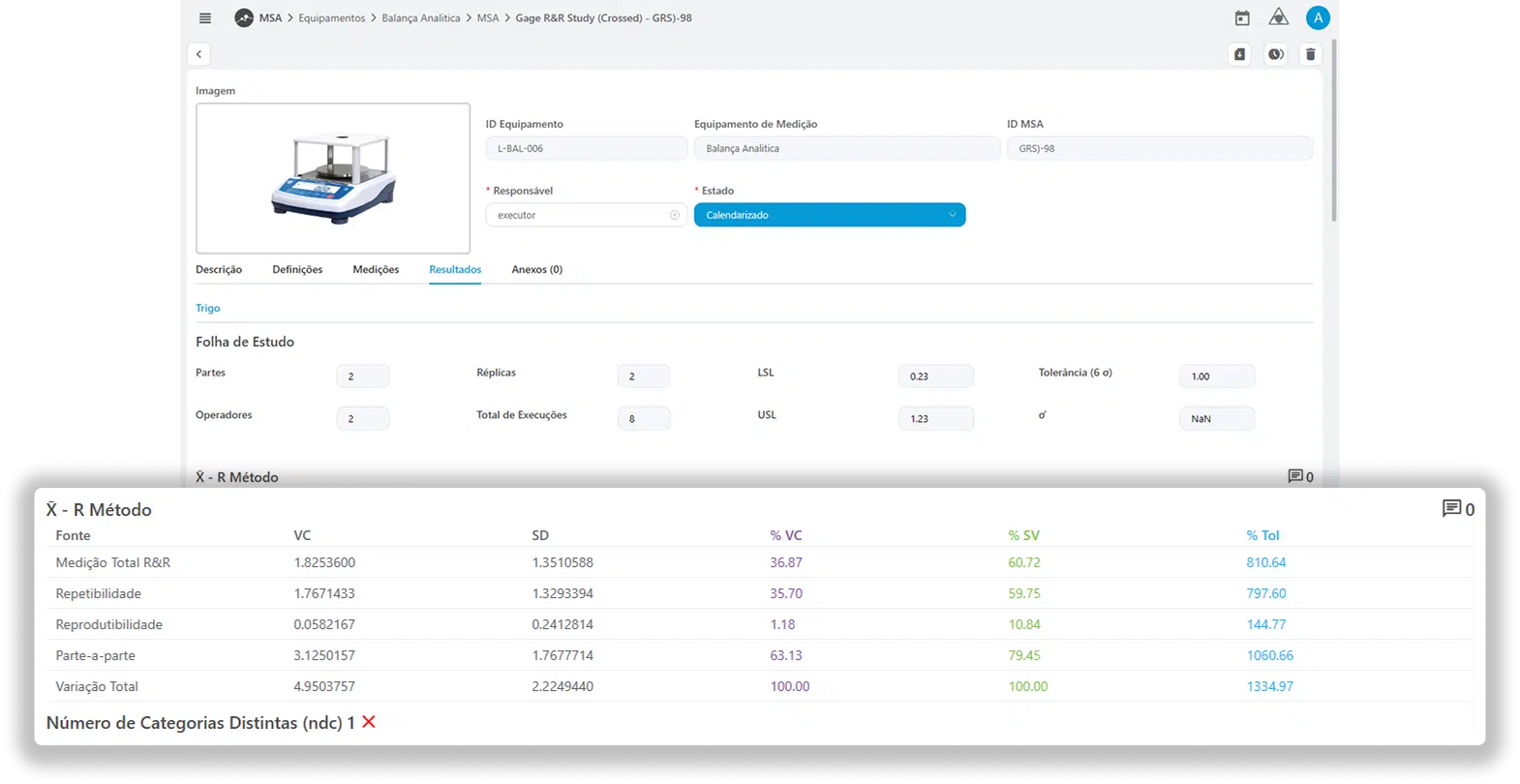The width and height of the screenshot is (1520, 784).
Task: Click the "% Tol" column header
Action: pos(1262,535)
